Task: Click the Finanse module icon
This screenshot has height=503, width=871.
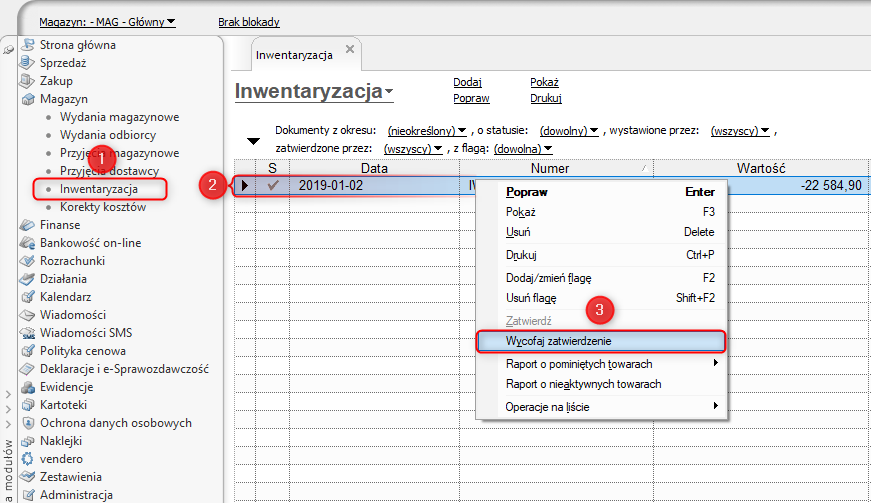Action: click(x=27, y=225)
